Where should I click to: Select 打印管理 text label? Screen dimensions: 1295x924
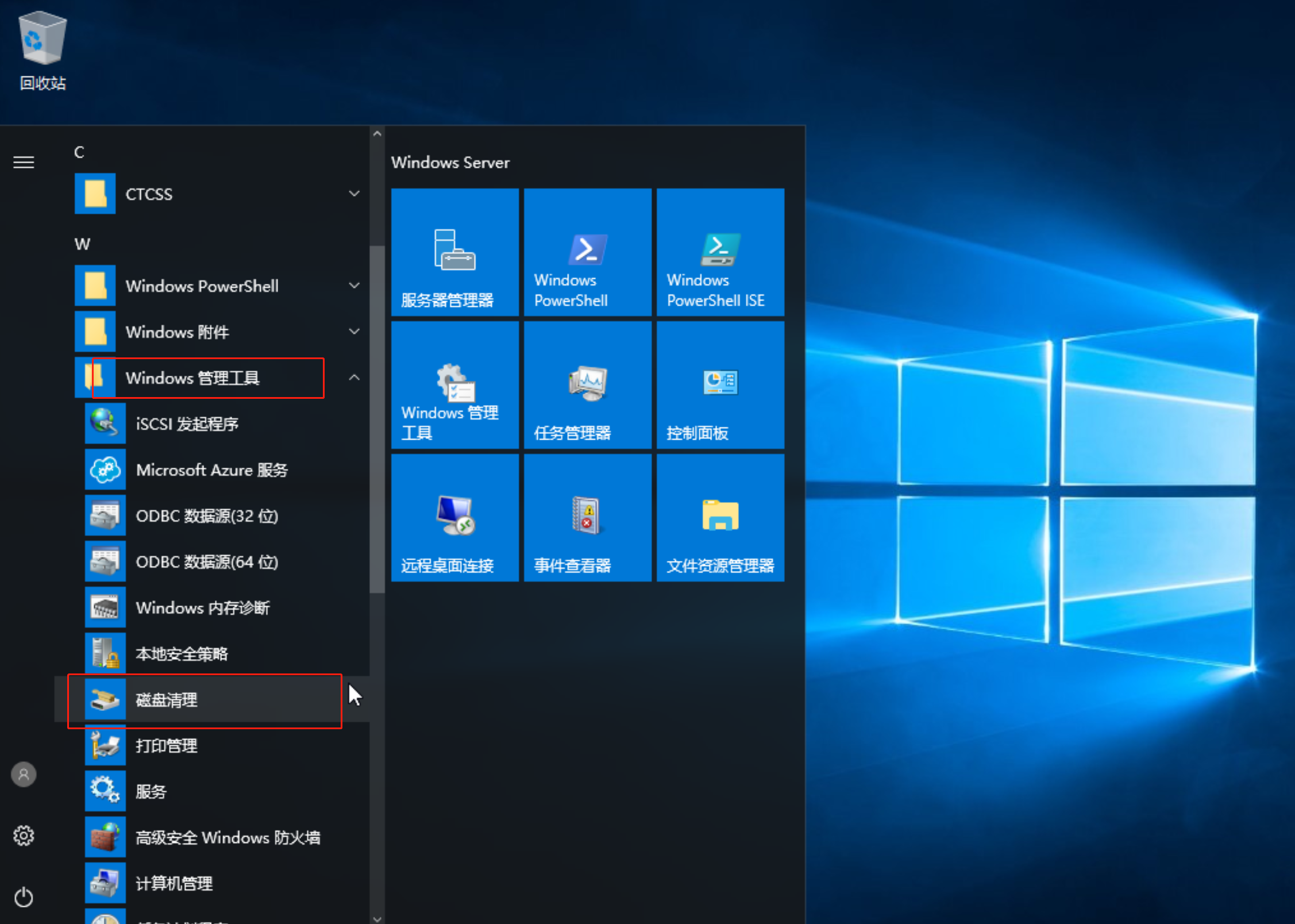(167, 746)
